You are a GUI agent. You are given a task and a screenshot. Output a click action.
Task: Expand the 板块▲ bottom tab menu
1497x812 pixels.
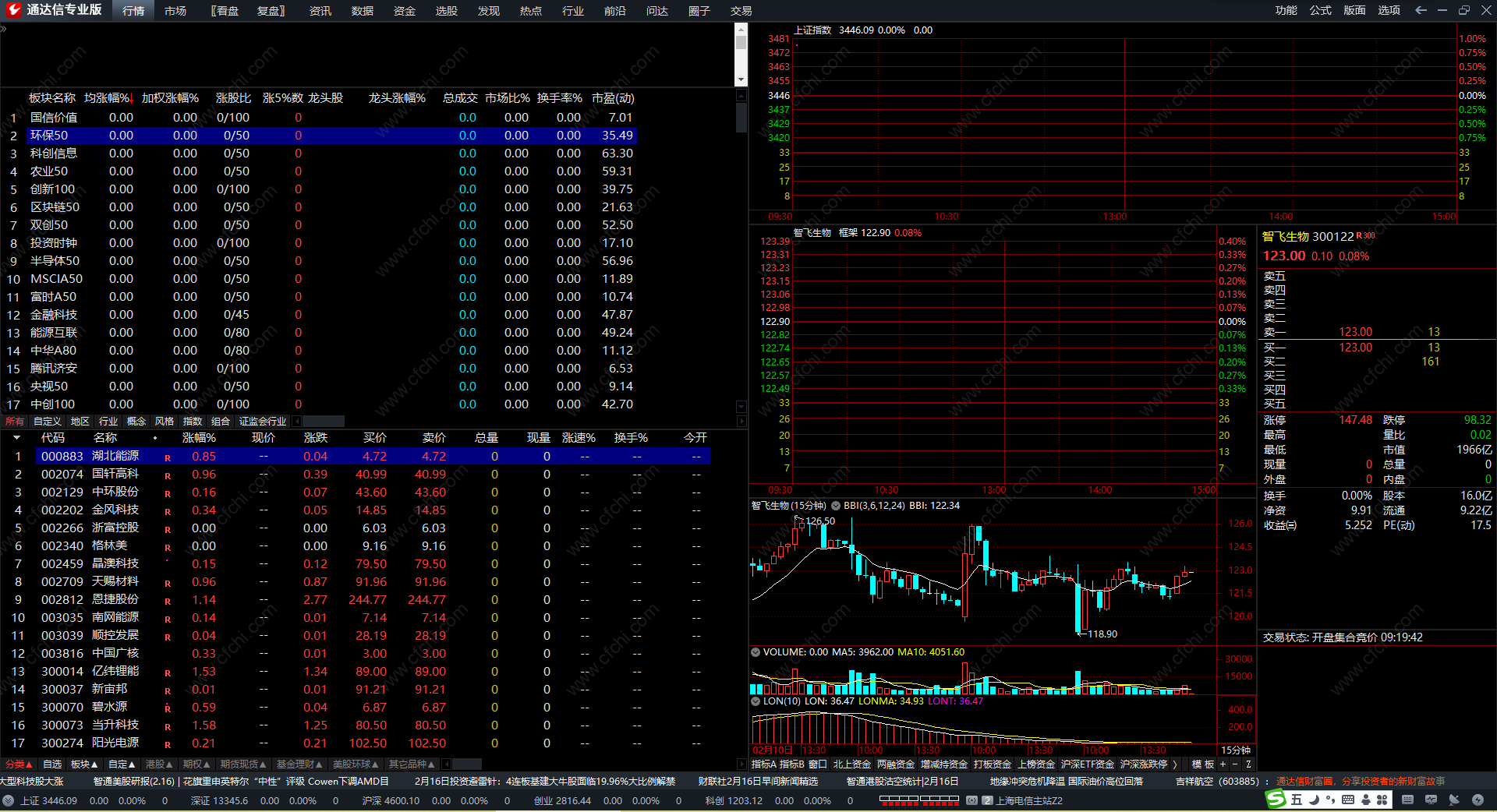coord(84,764)
